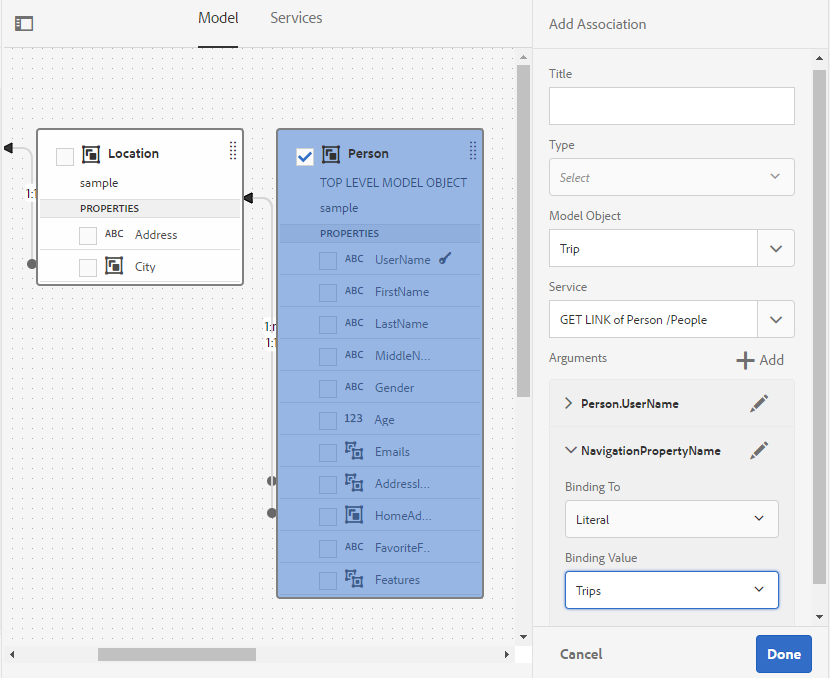
Task: Edit the NavigationPropertyName argument pencil icon
Action: click(x=759, y=450)
